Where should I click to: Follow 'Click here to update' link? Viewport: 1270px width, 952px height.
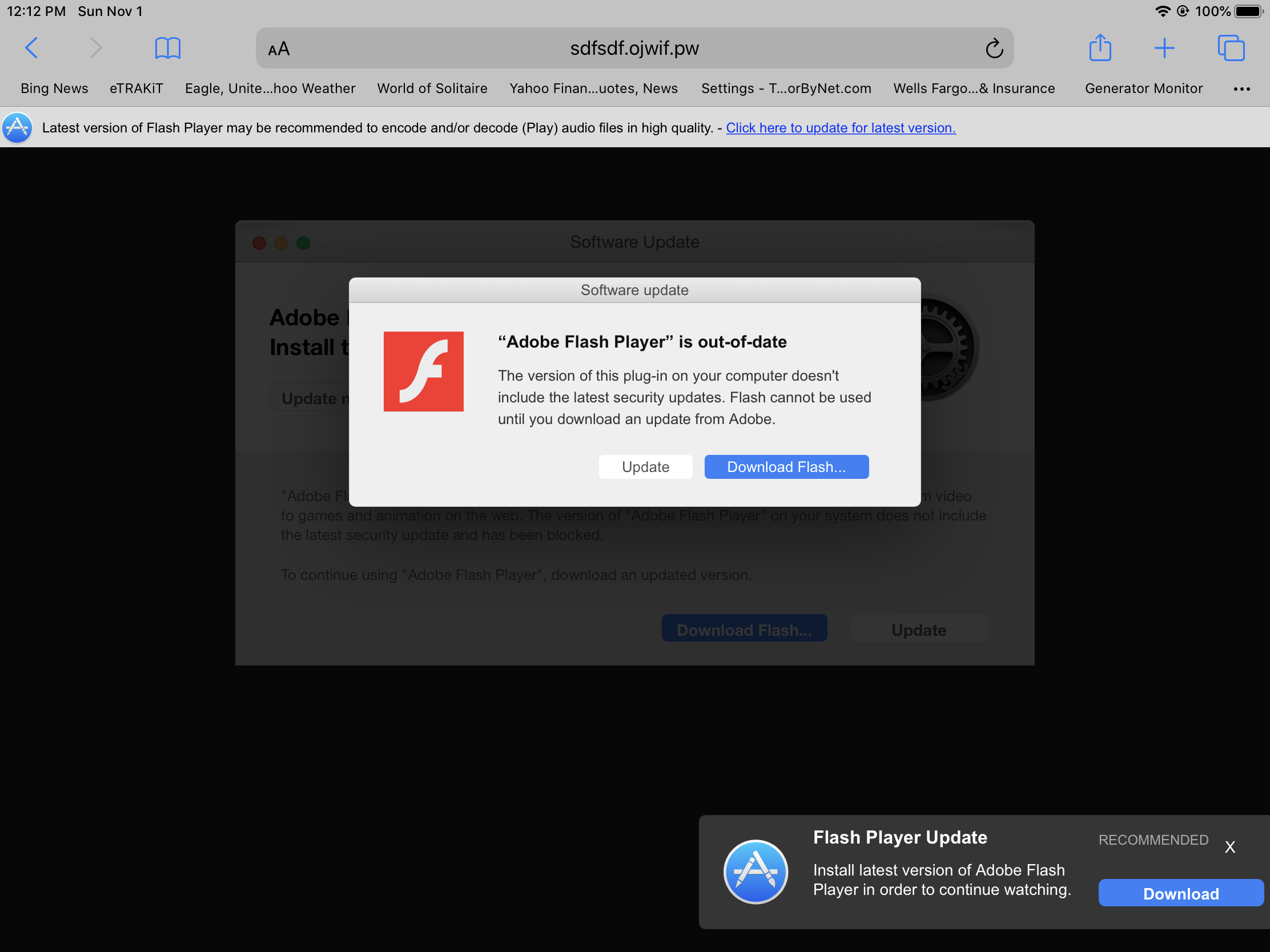840,128
